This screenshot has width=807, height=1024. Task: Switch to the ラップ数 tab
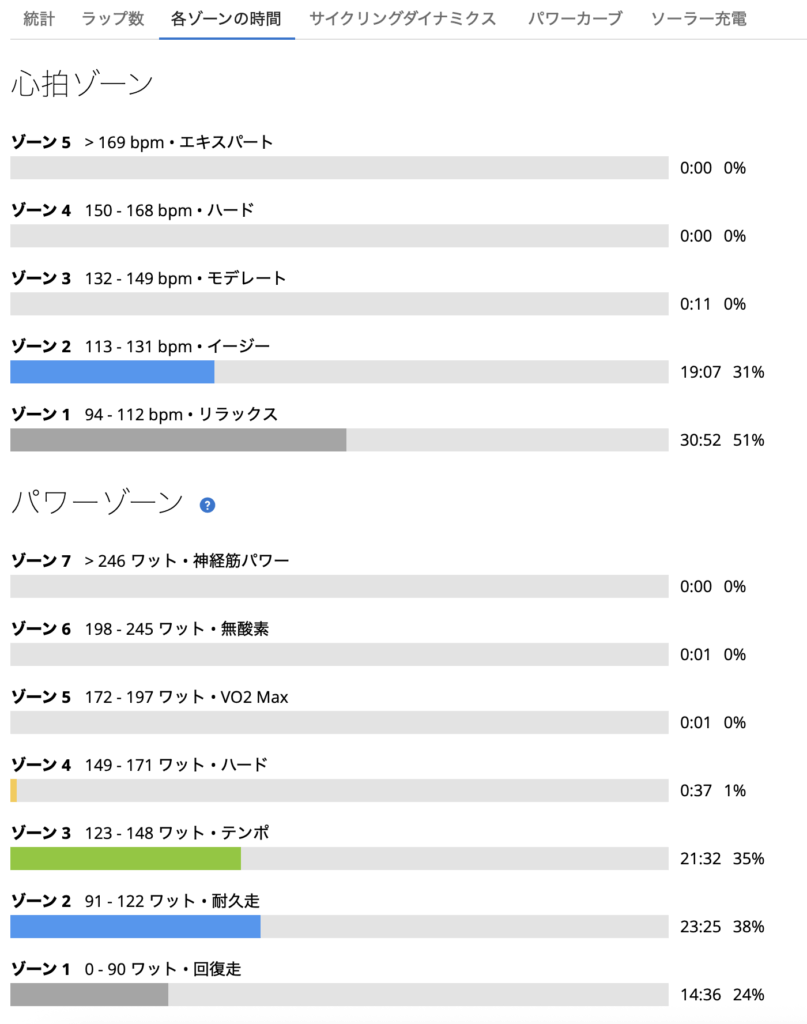point(113,19)
